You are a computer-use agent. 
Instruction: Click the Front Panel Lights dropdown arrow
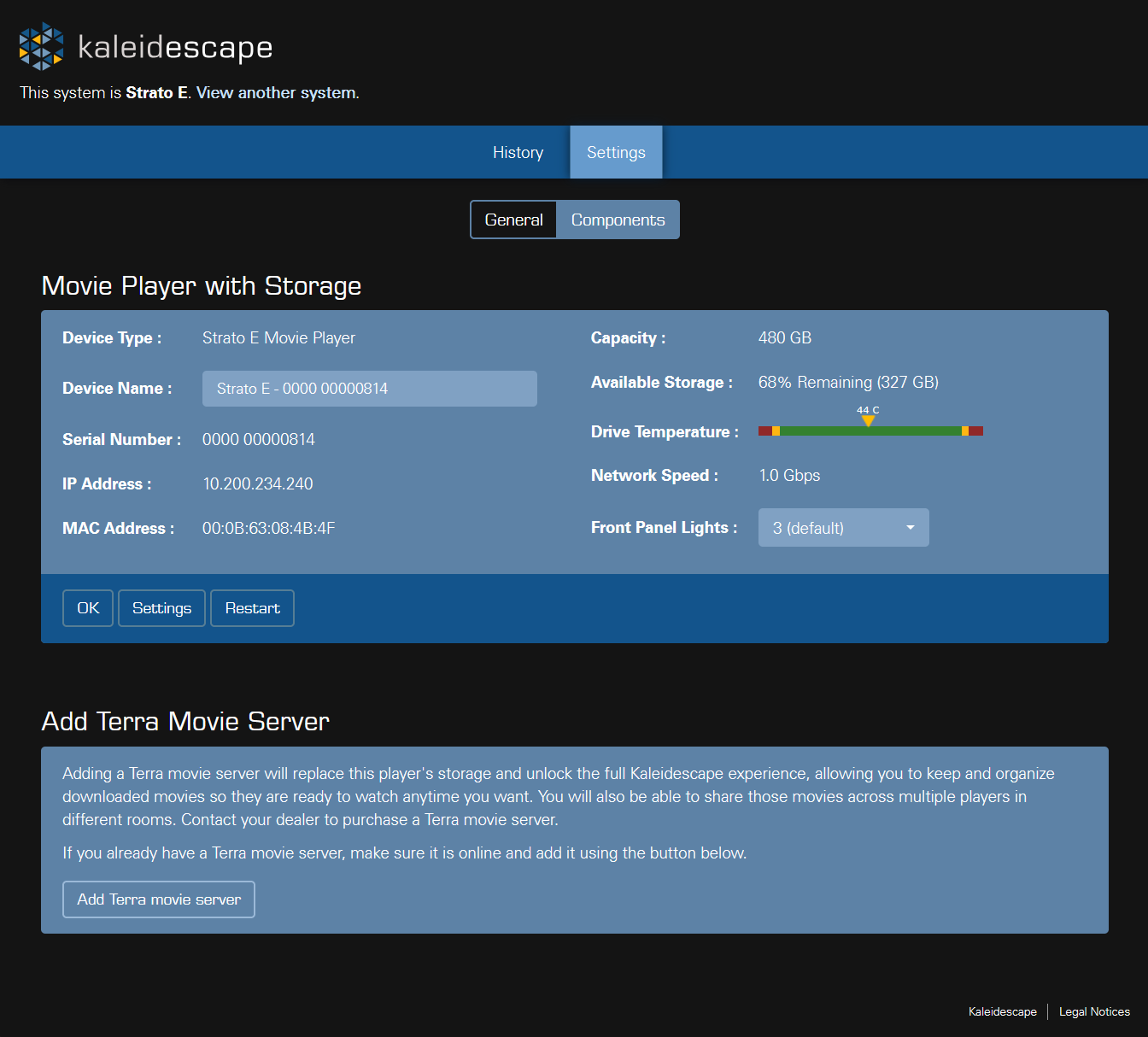[911, 527]
